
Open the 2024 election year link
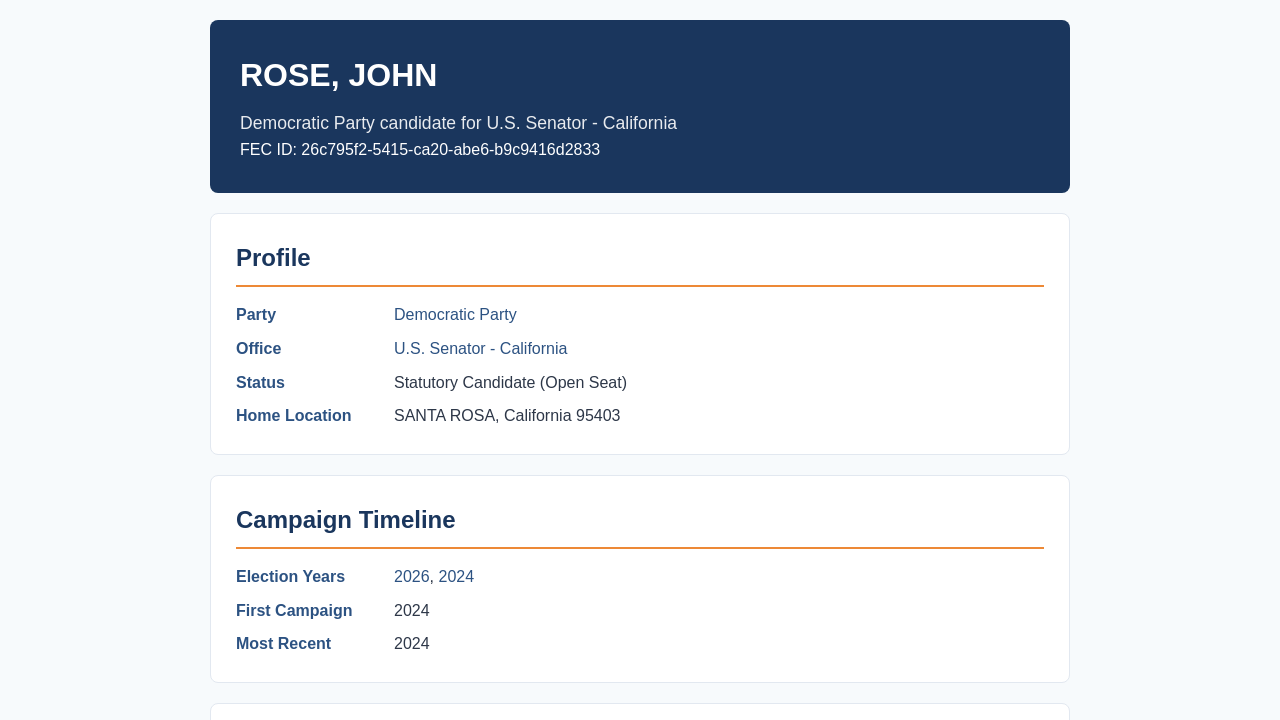tap(456, 577)
